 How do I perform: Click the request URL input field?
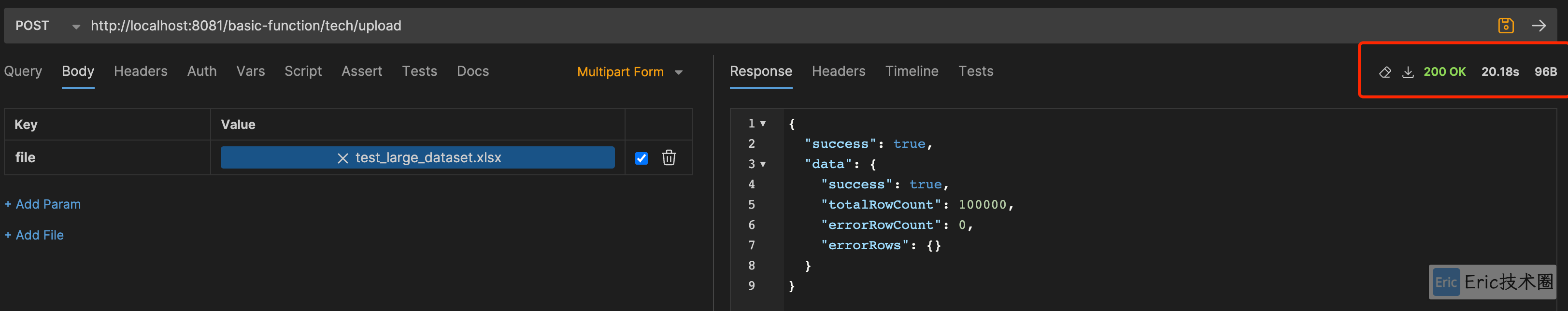coord(785,26)
